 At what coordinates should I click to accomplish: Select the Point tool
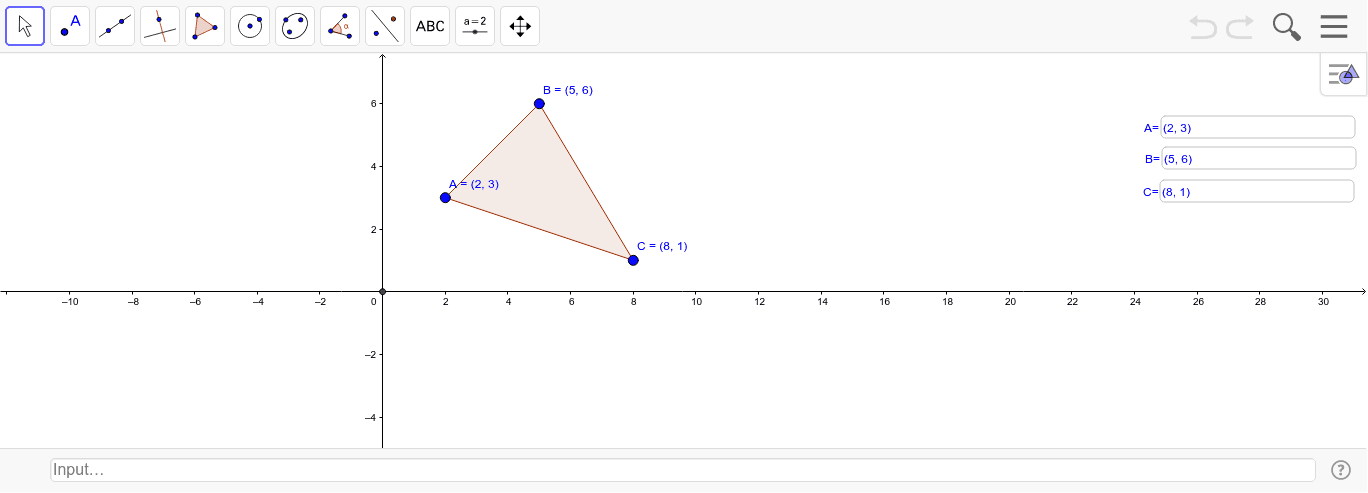(70, 26)
